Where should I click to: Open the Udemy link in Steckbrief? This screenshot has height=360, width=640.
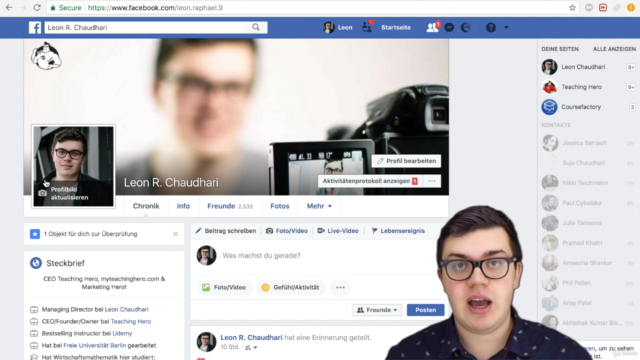click(x=122, y=333)
